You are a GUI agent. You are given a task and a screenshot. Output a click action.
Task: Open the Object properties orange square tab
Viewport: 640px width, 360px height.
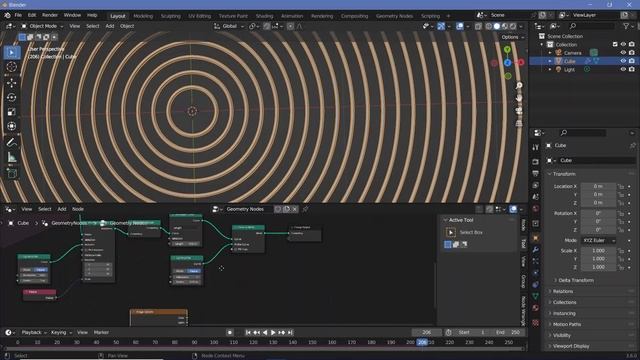click(536, 238)
